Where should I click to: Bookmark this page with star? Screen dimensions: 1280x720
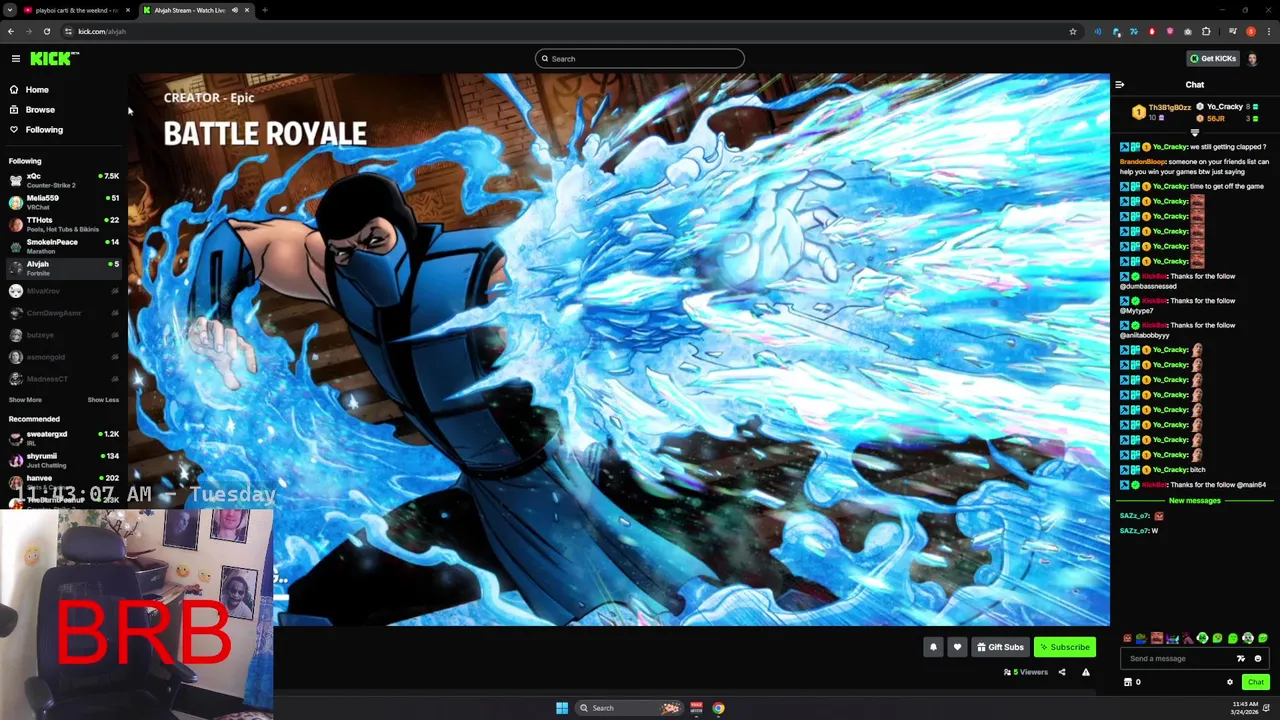coord(1073,32)
